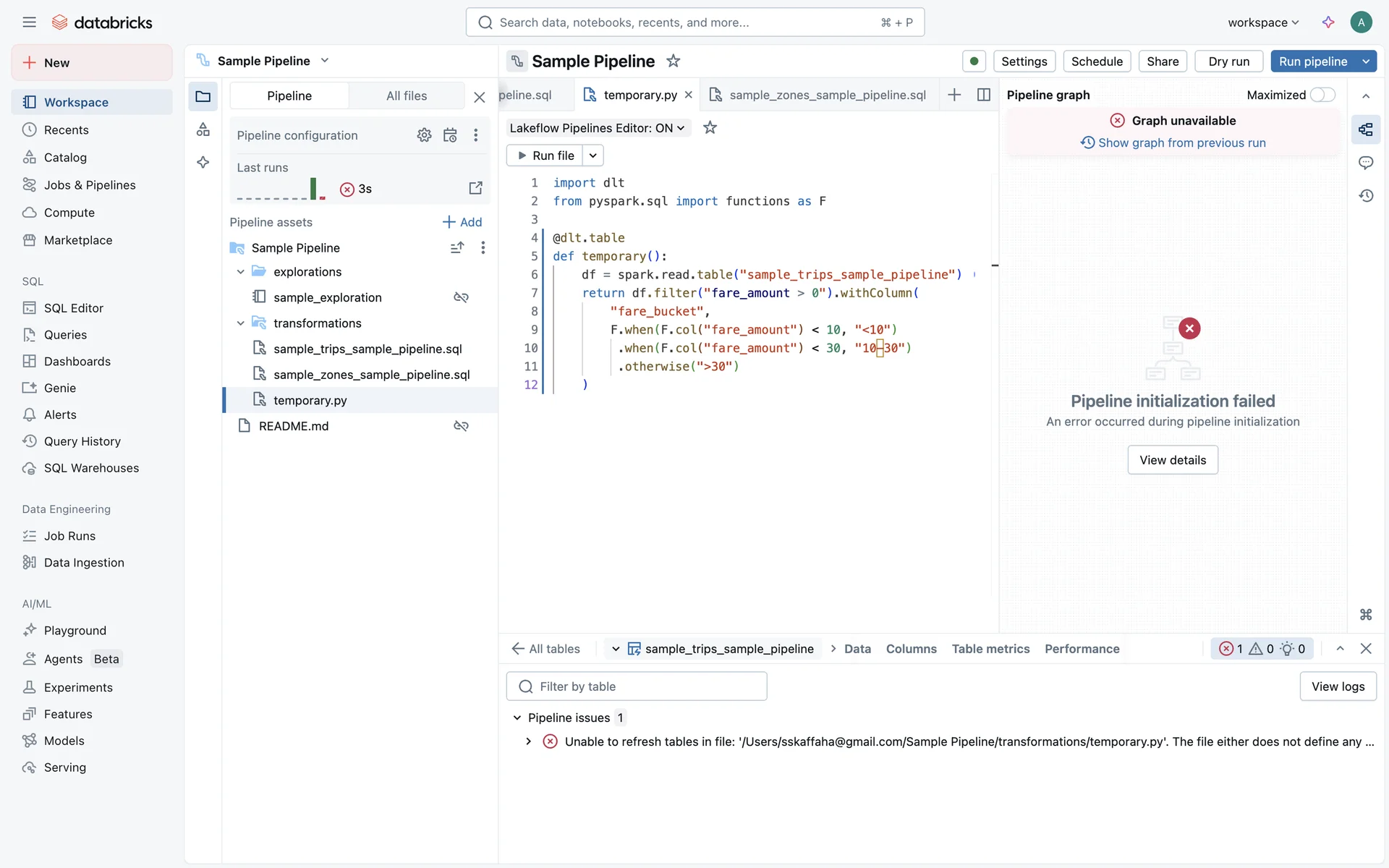Toggle link icon next to README.md

(x=461, y=426)
